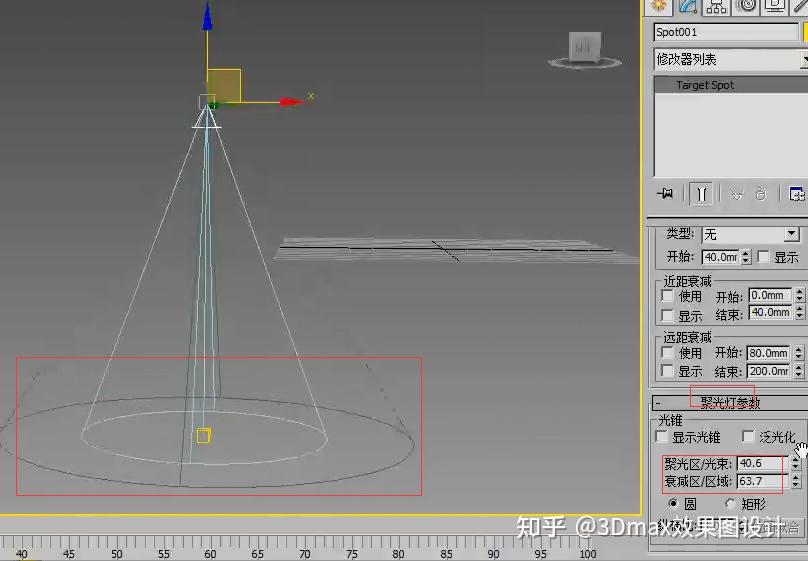Click near attenuation 开始 spinner
The width and height of the screenshot is (808, 561).
pyautogui.click(x=799, y=295)
